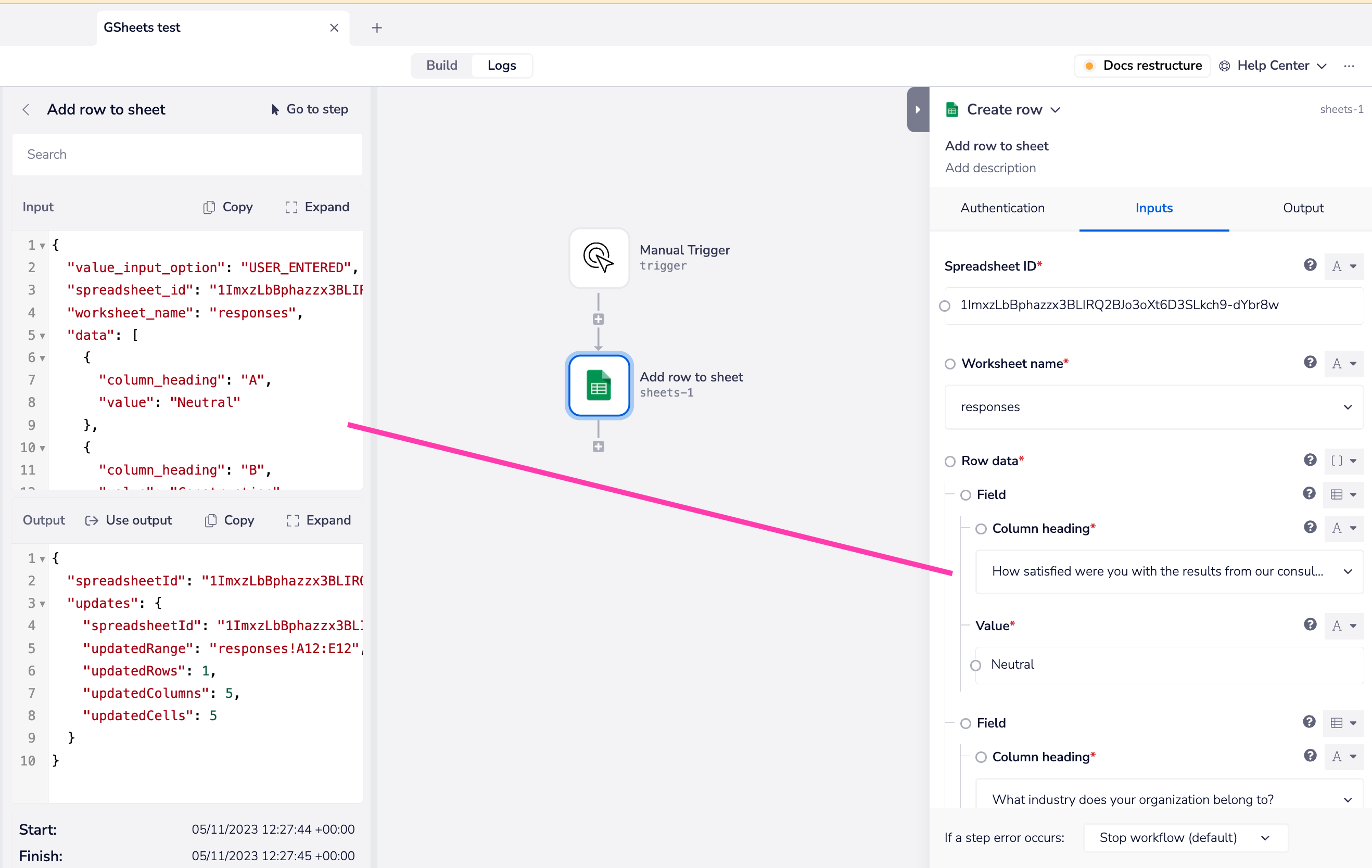Click the Manual Trigger node icon

pyautogui.click(x=598, y=258)
